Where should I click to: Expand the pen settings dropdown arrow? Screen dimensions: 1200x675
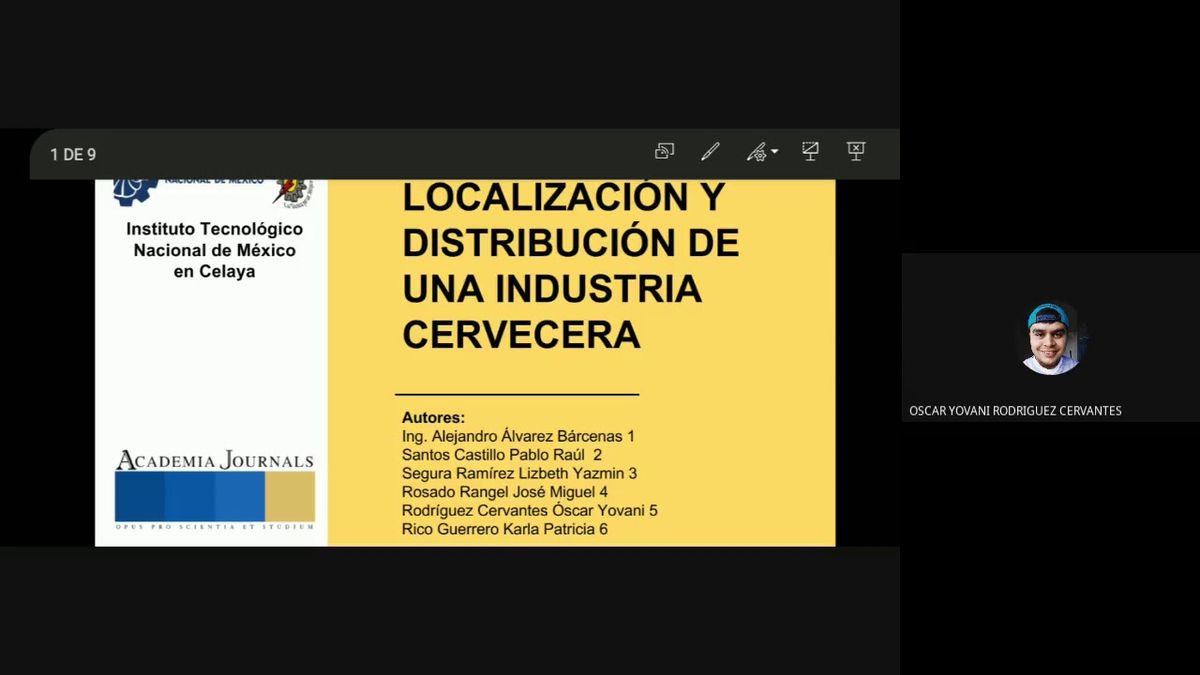coord(774,153)
